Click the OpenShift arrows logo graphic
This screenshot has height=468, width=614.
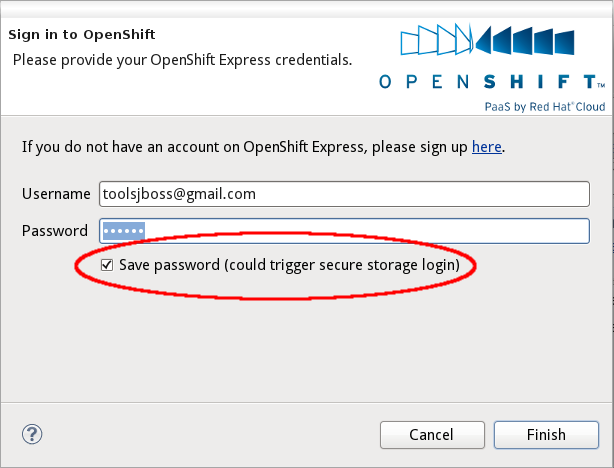[x=488, y=39]
